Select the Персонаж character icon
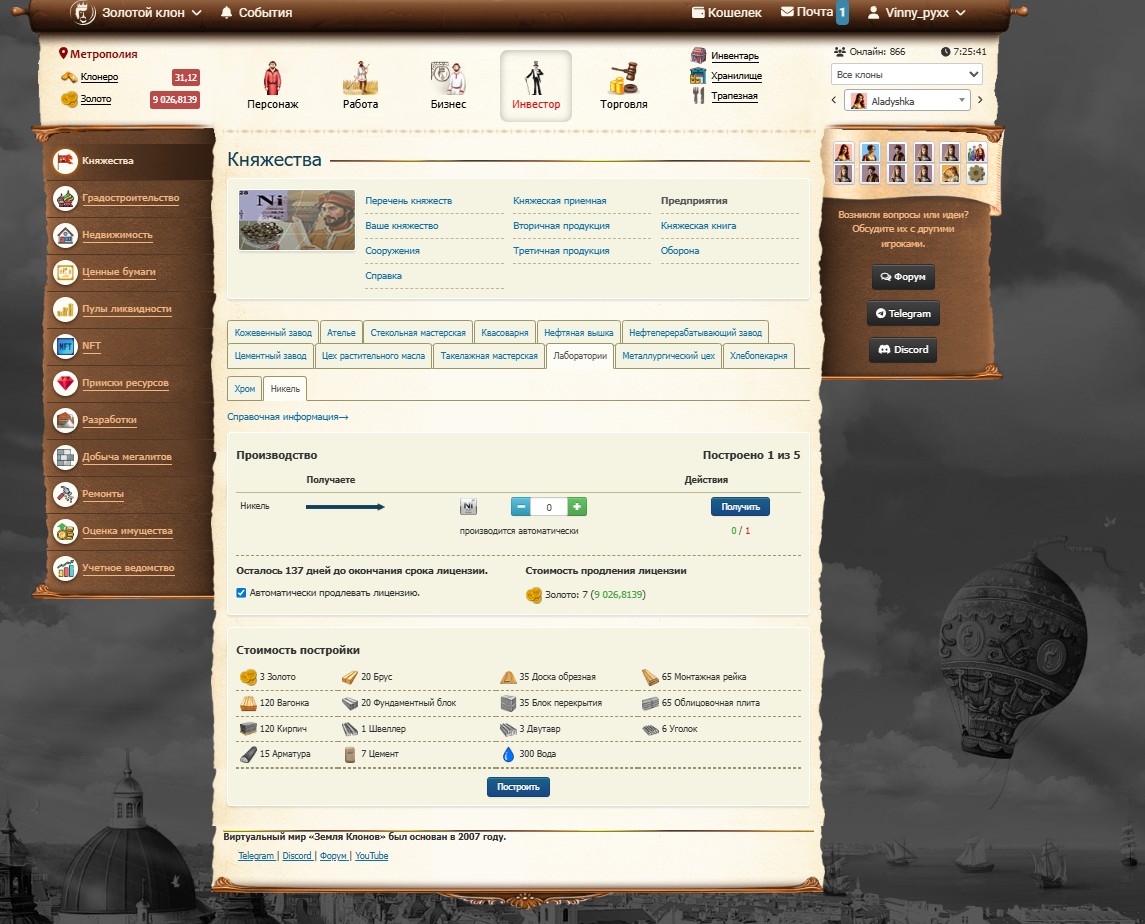Screen dimensions: 1145x924 tap(272, 80)
